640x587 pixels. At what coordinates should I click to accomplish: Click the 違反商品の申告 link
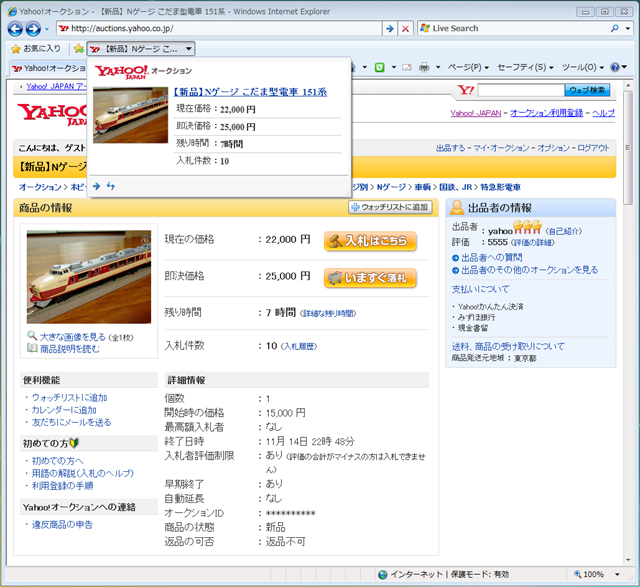62,525
